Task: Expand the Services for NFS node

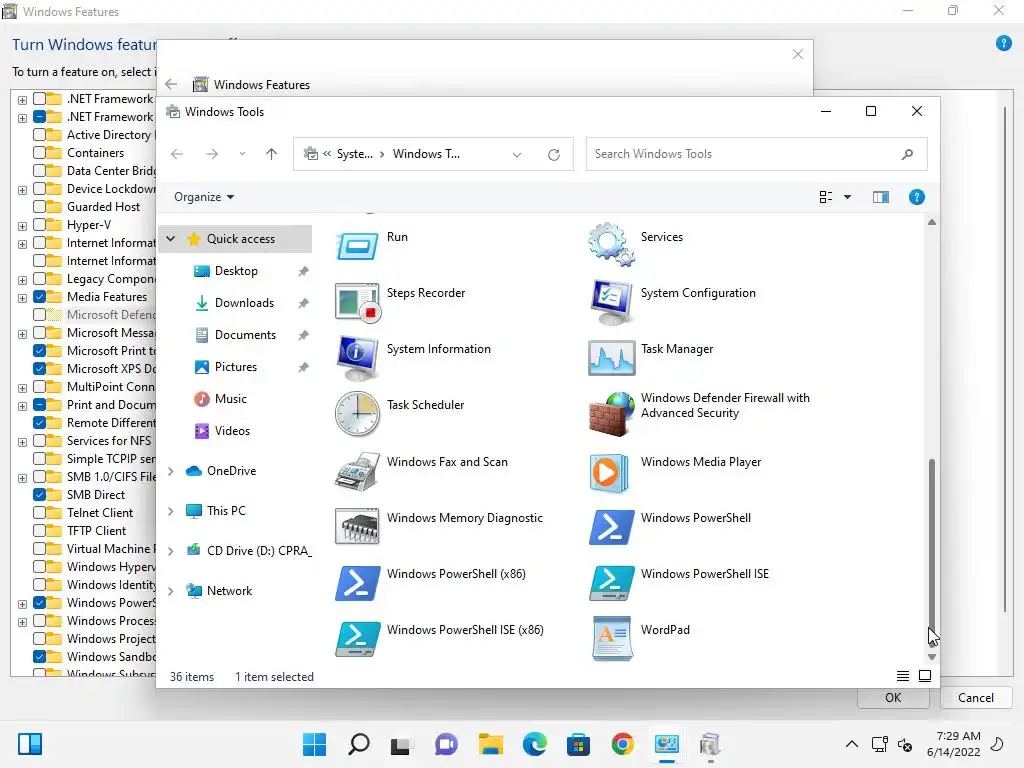Action: pos(22,442)
